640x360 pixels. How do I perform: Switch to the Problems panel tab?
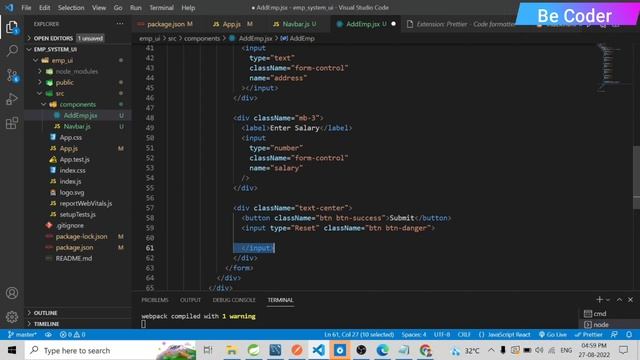coord(155,300)
